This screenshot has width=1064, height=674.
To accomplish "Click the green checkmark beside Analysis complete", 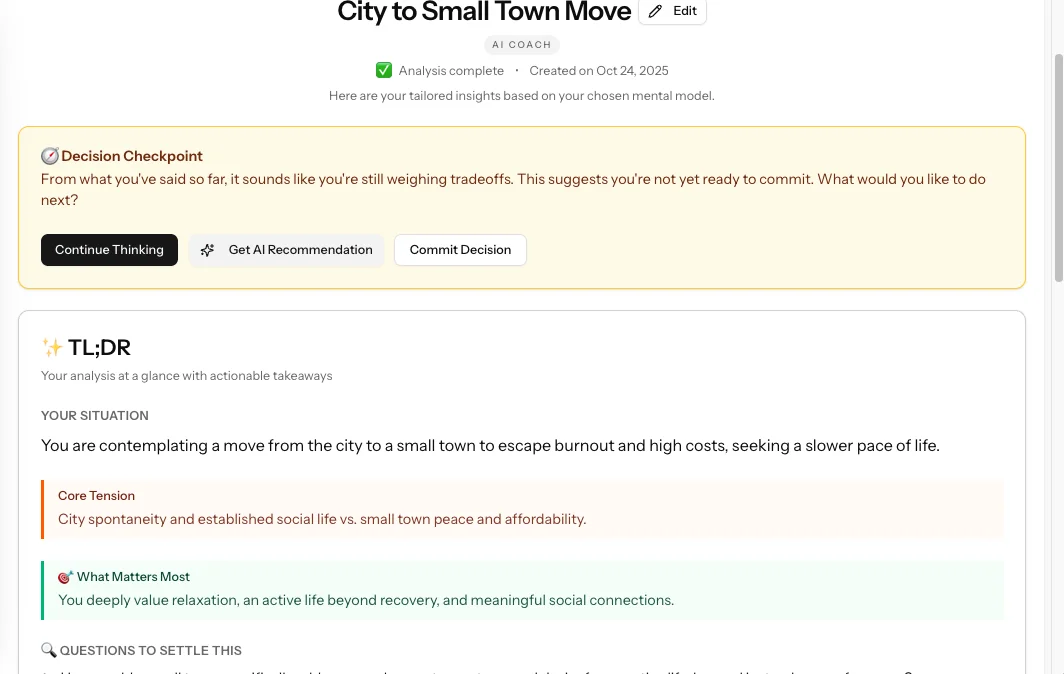I will tap(383, 70).
